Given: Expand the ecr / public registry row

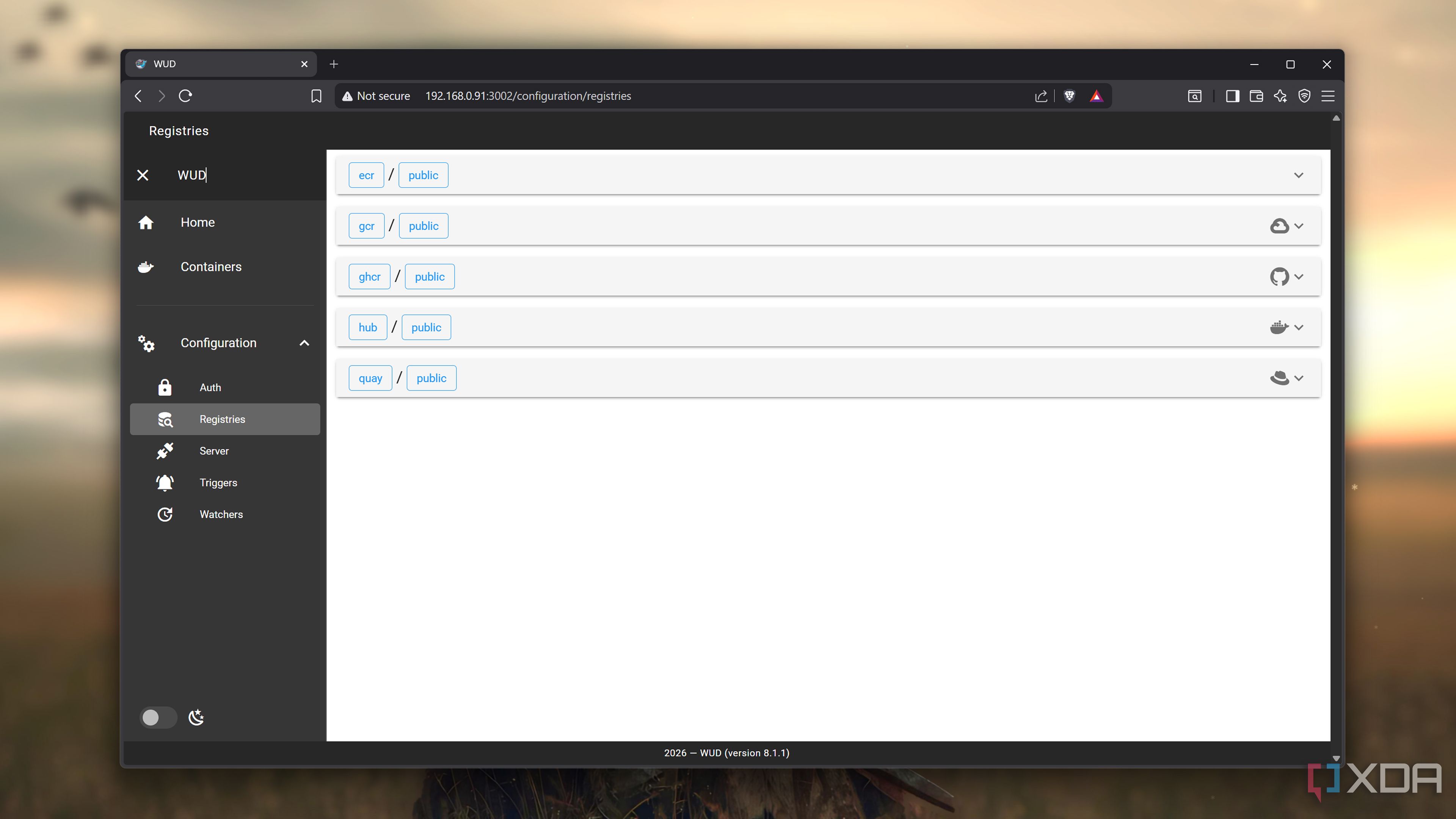Looking at the screenshot, I should click(828, 175).
